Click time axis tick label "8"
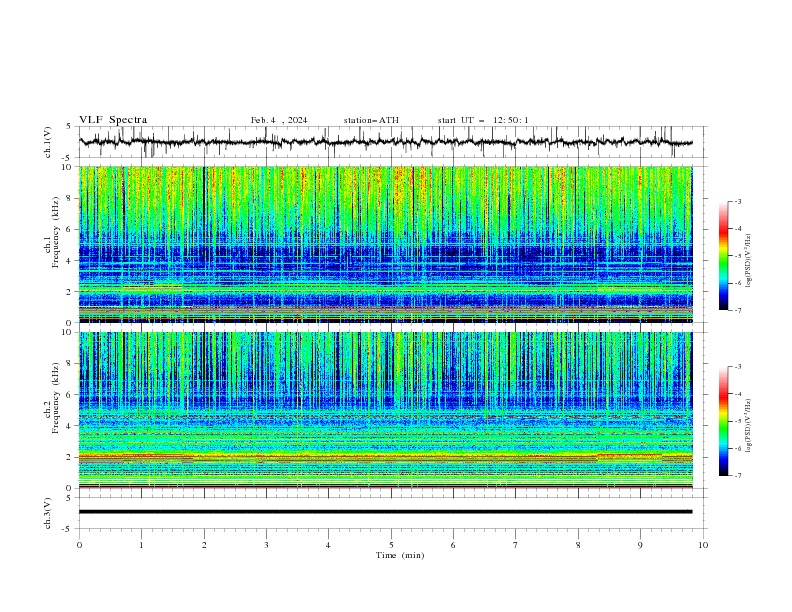 [x=578, y=545]
